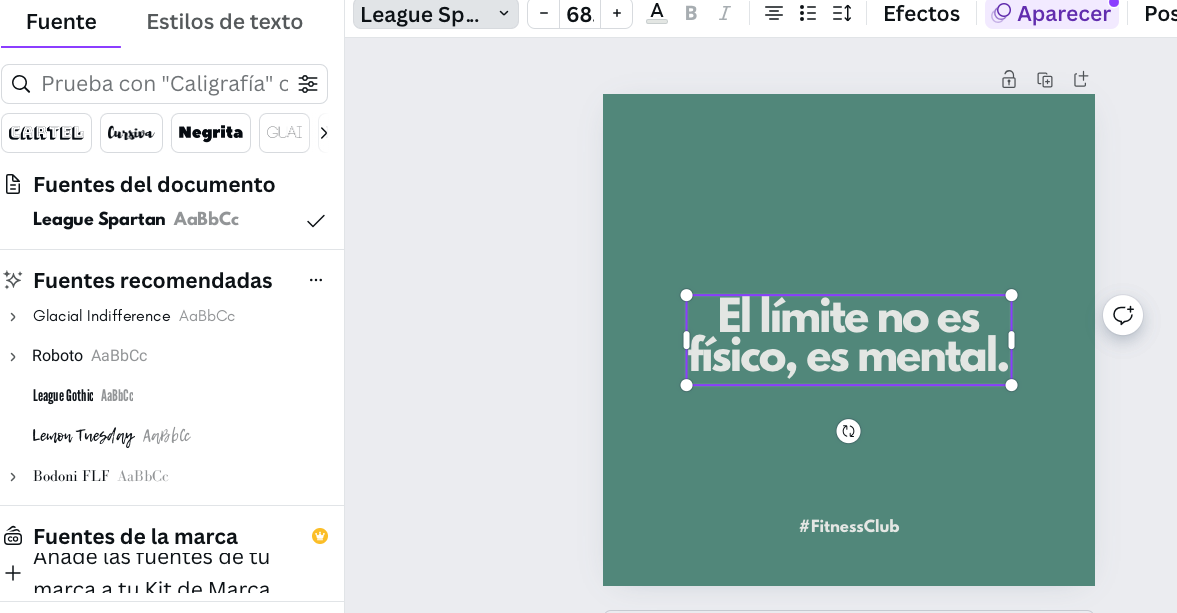Open the text color picker
Screen dimensions: 1177x613
point(657,14)
